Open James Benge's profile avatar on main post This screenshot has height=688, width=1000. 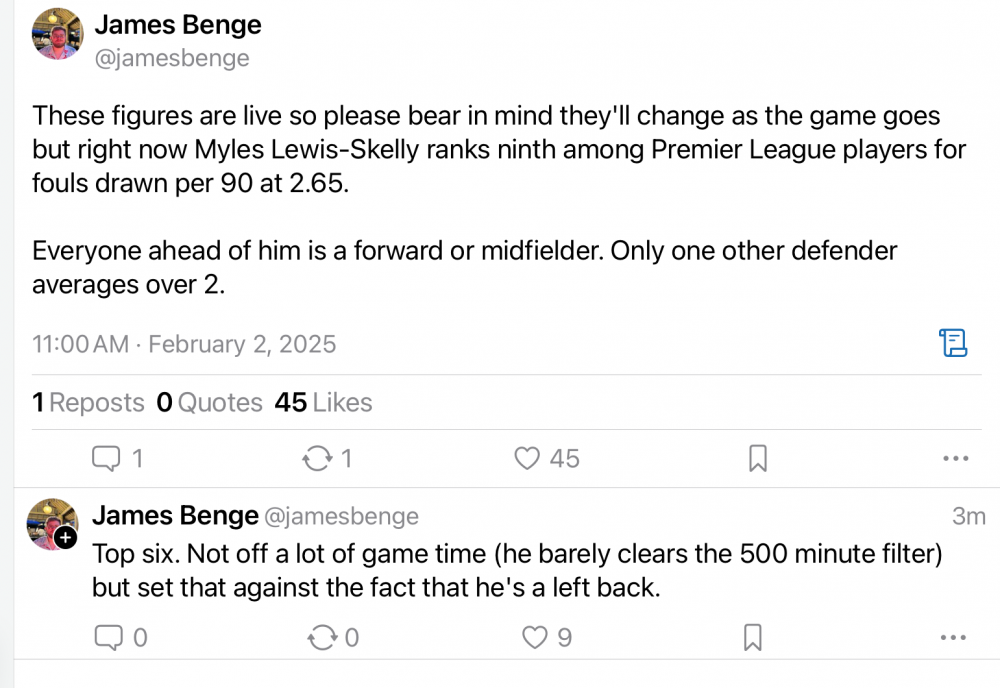pos(57,34)
